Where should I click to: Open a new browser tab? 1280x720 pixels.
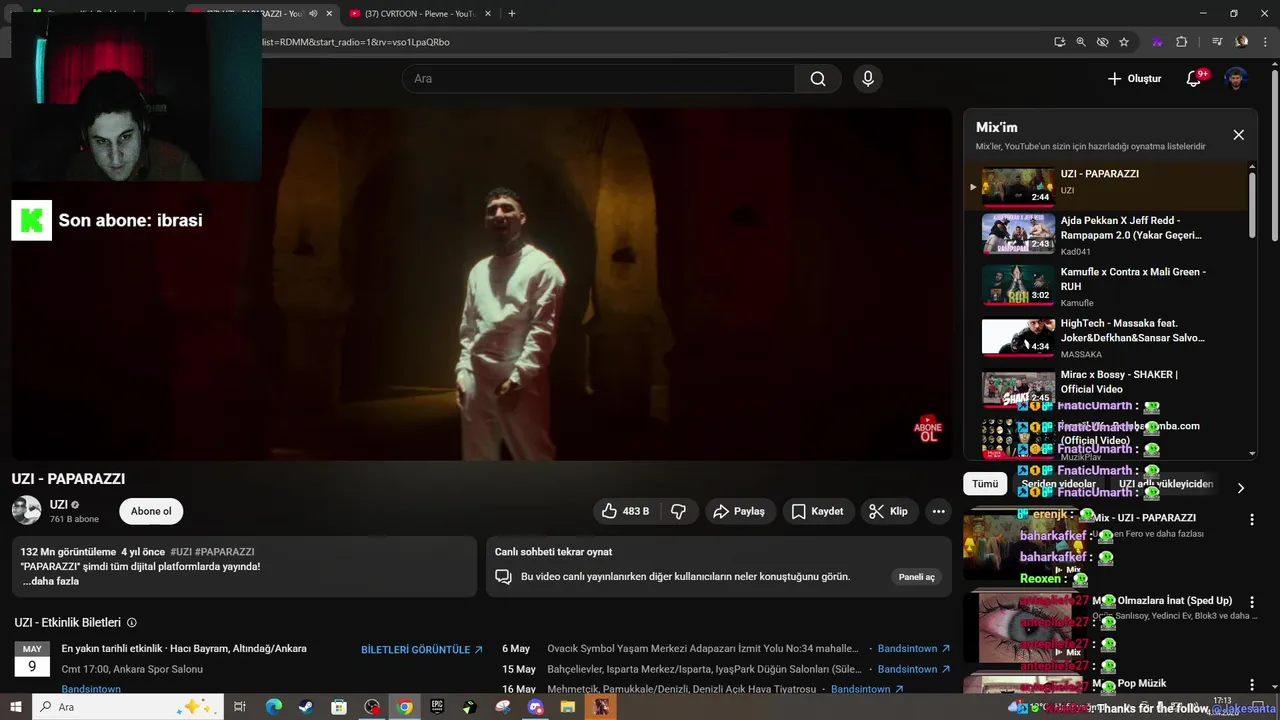(x=512, y=13)
